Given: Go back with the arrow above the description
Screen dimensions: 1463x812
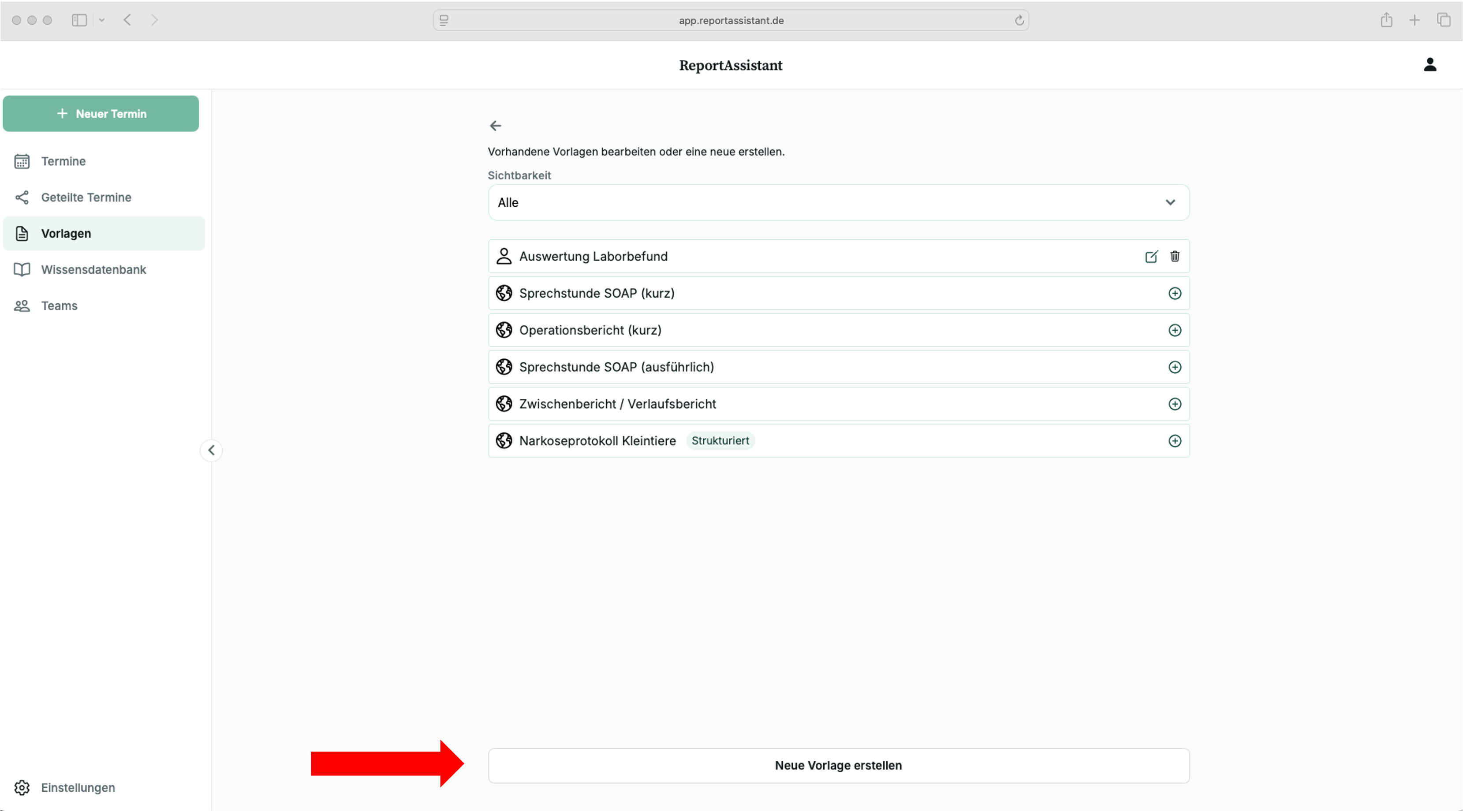Looking at the screenshot, I should coord(495,126).
